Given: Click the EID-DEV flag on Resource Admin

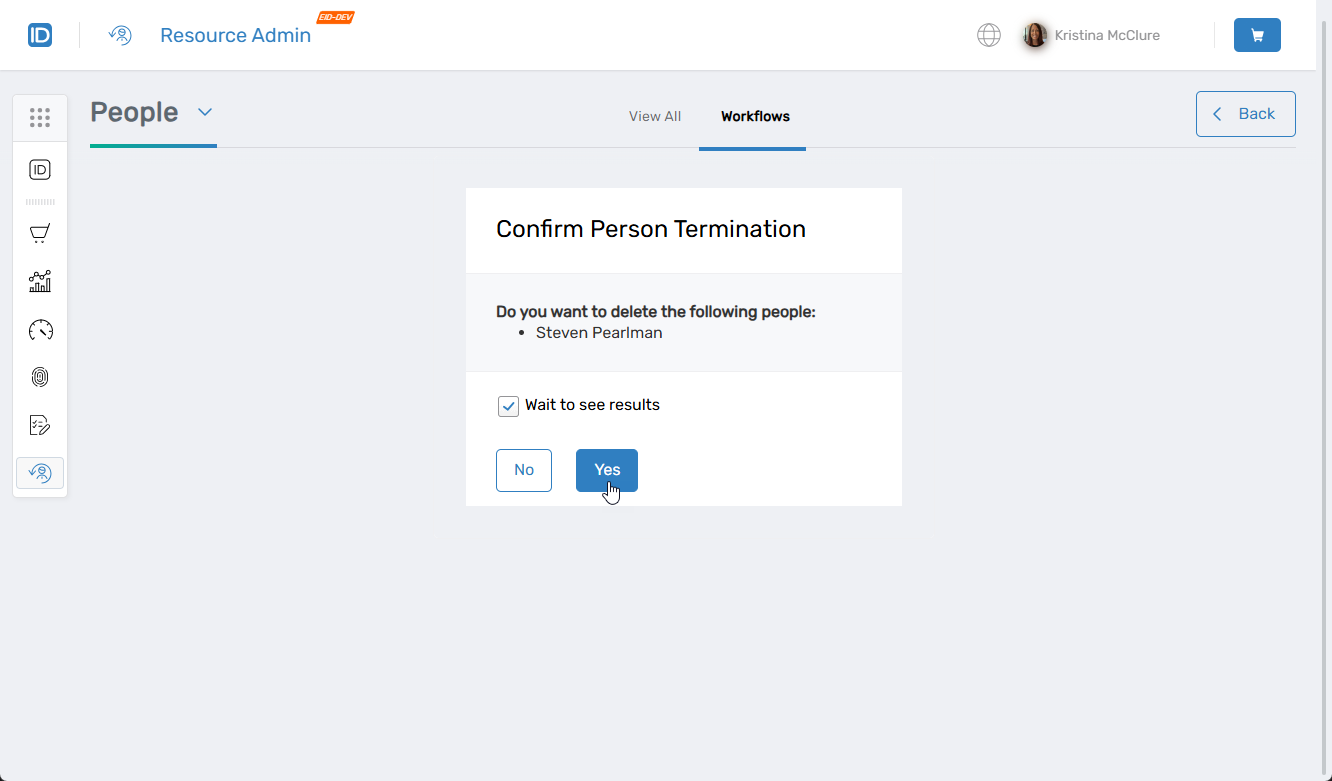Looking at the screenshot, I should pos(335,16).
